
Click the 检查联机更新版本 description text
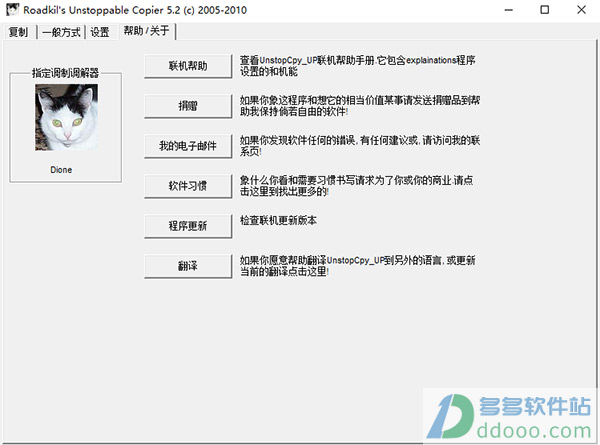pos(278,220)
